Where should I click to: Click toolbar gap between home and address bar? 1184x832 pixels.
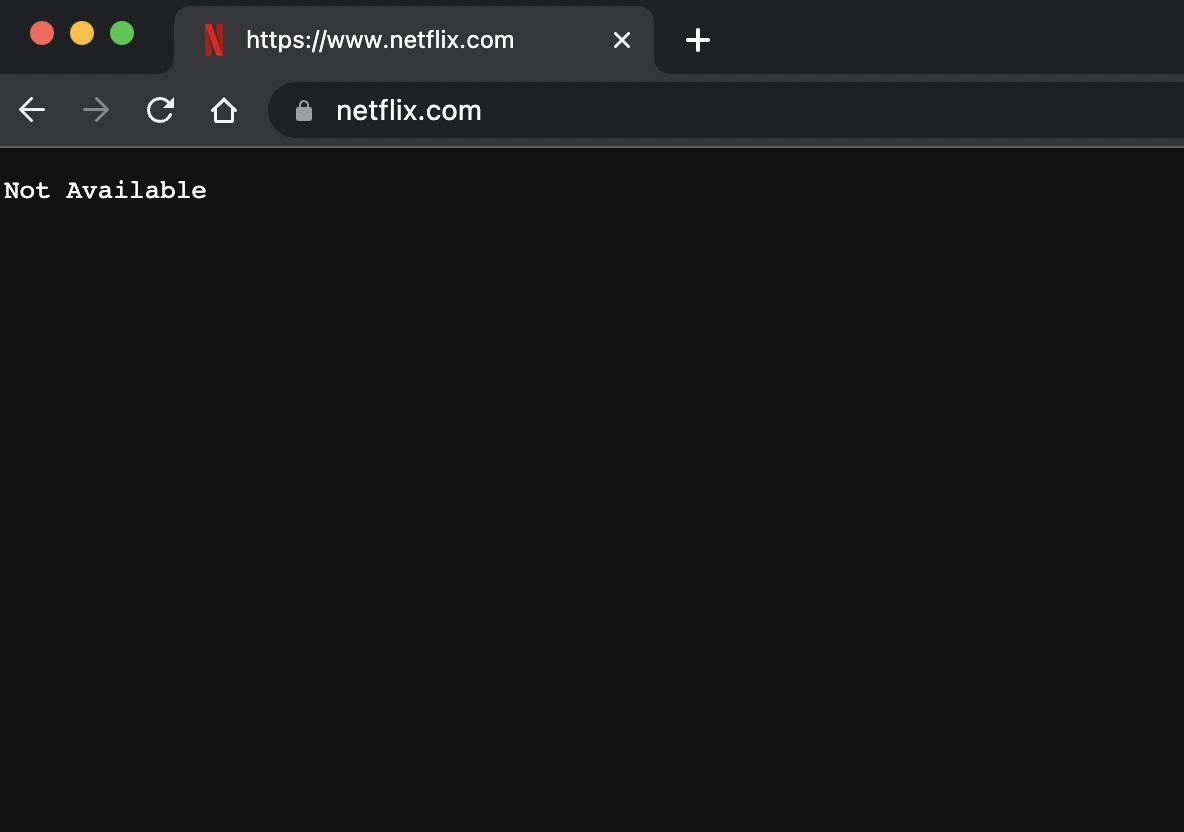(254, 110)
